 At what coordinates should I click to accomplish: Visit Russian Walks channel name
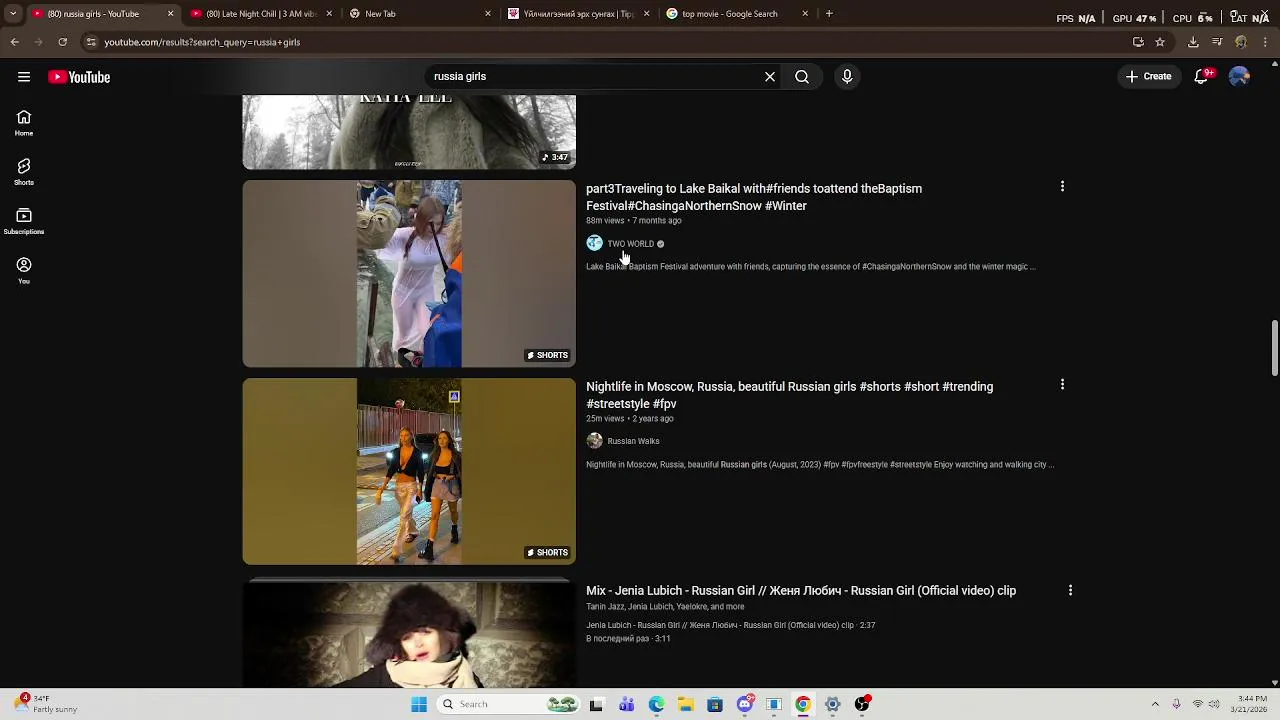coord(633,441)
